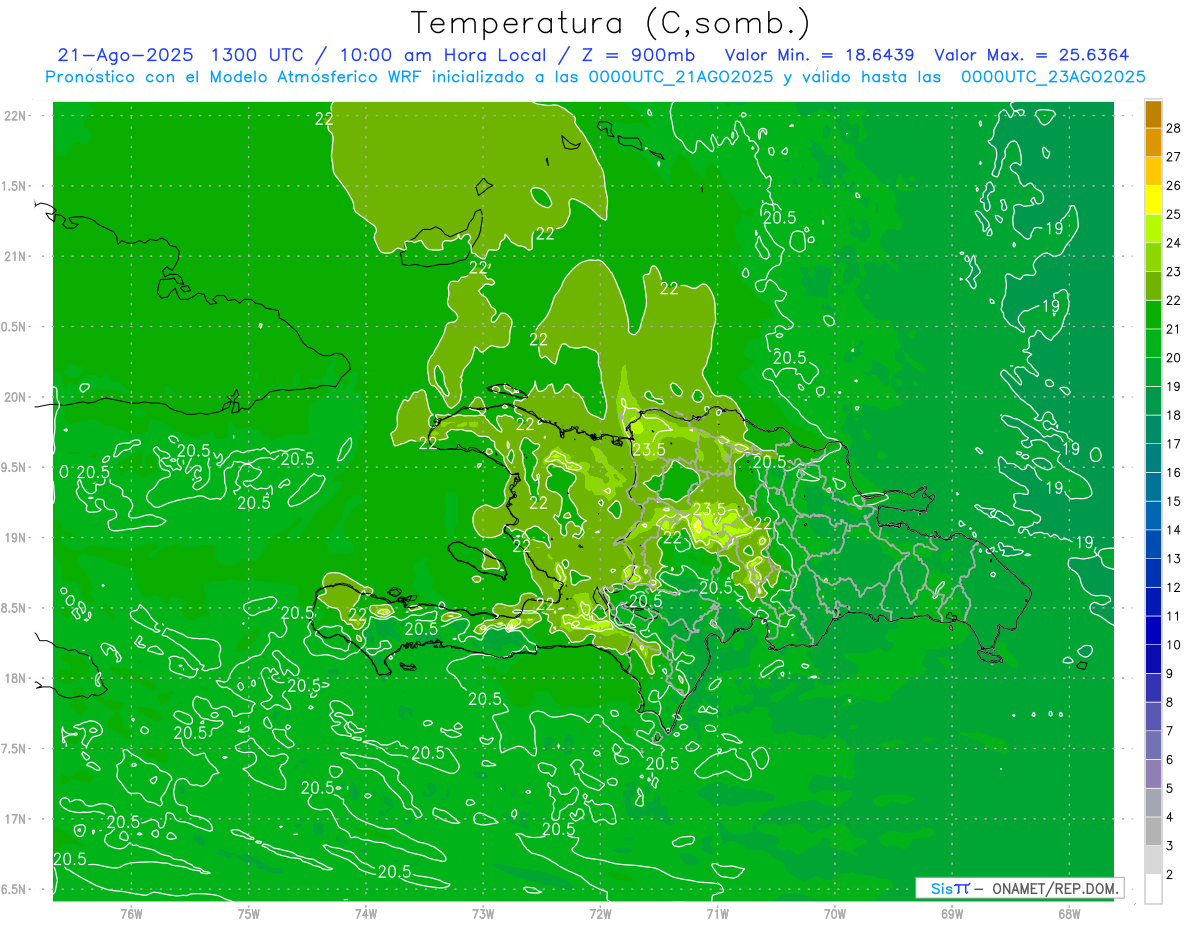Click the legend scale value 15
Screen dimensions: 1200x927
pos(1174,501)
